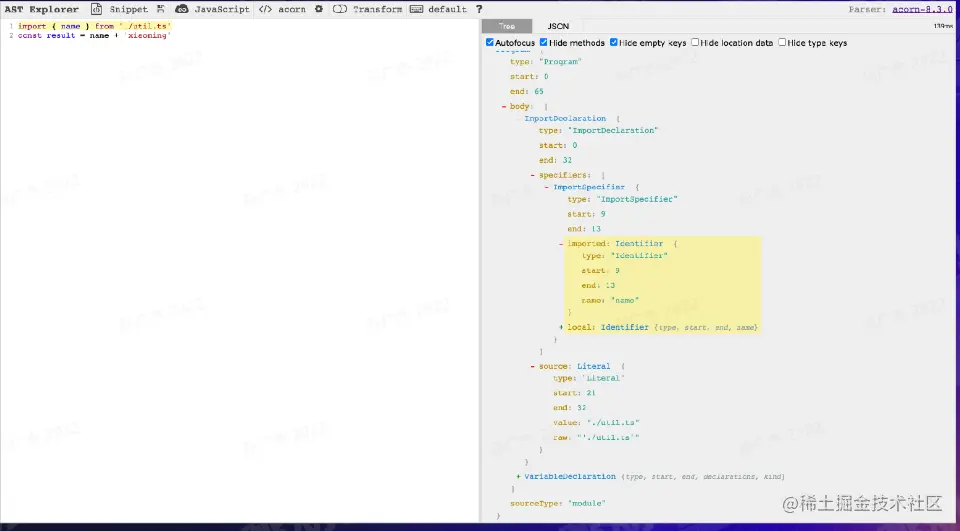Click the raw "'./util.ts'" entry
The width and height of the screenshot is (960, 531).
point(596,437)
